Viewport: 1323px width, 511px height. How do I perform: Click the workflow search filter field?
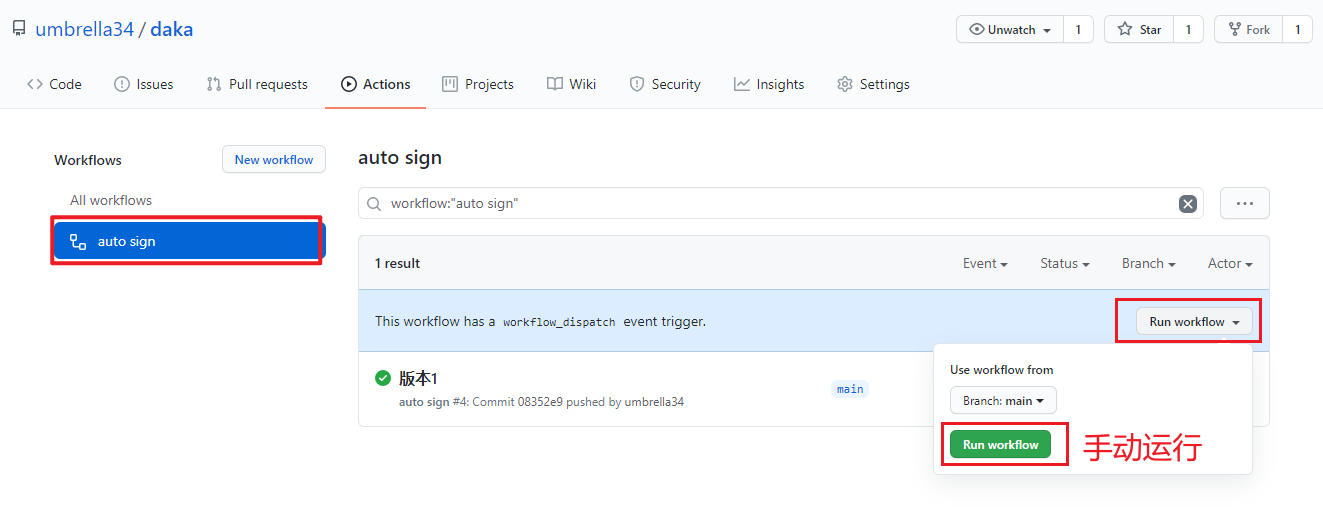pos(781,203)
